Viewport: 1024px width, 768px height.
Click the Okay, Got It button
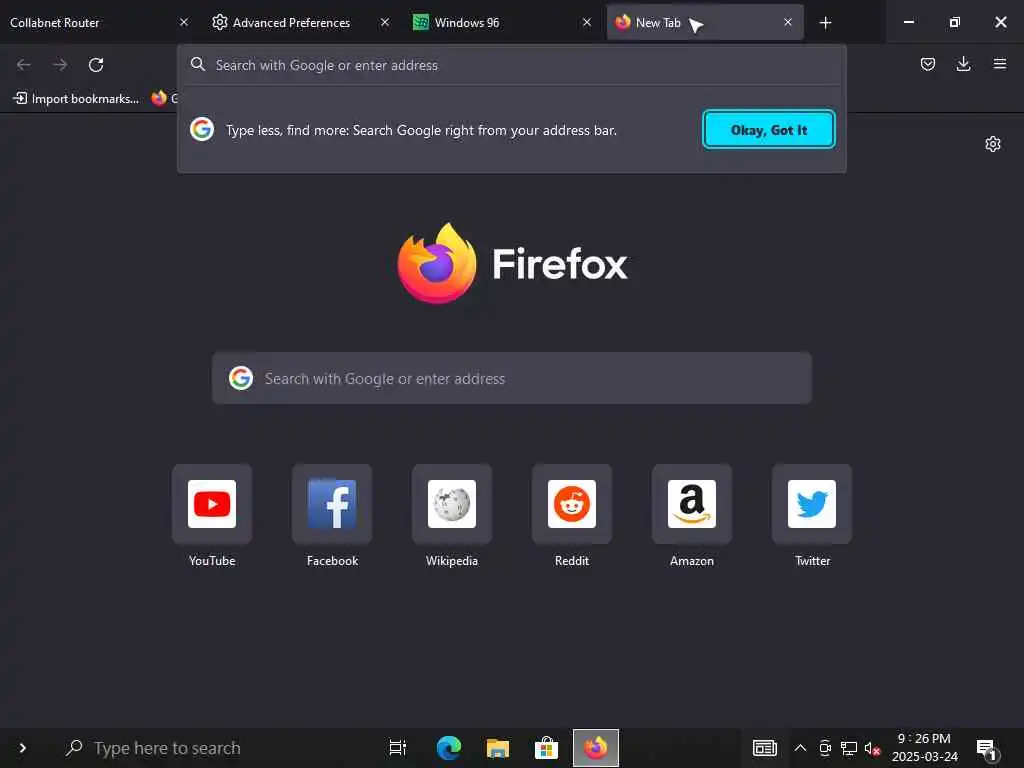(769, 129)
